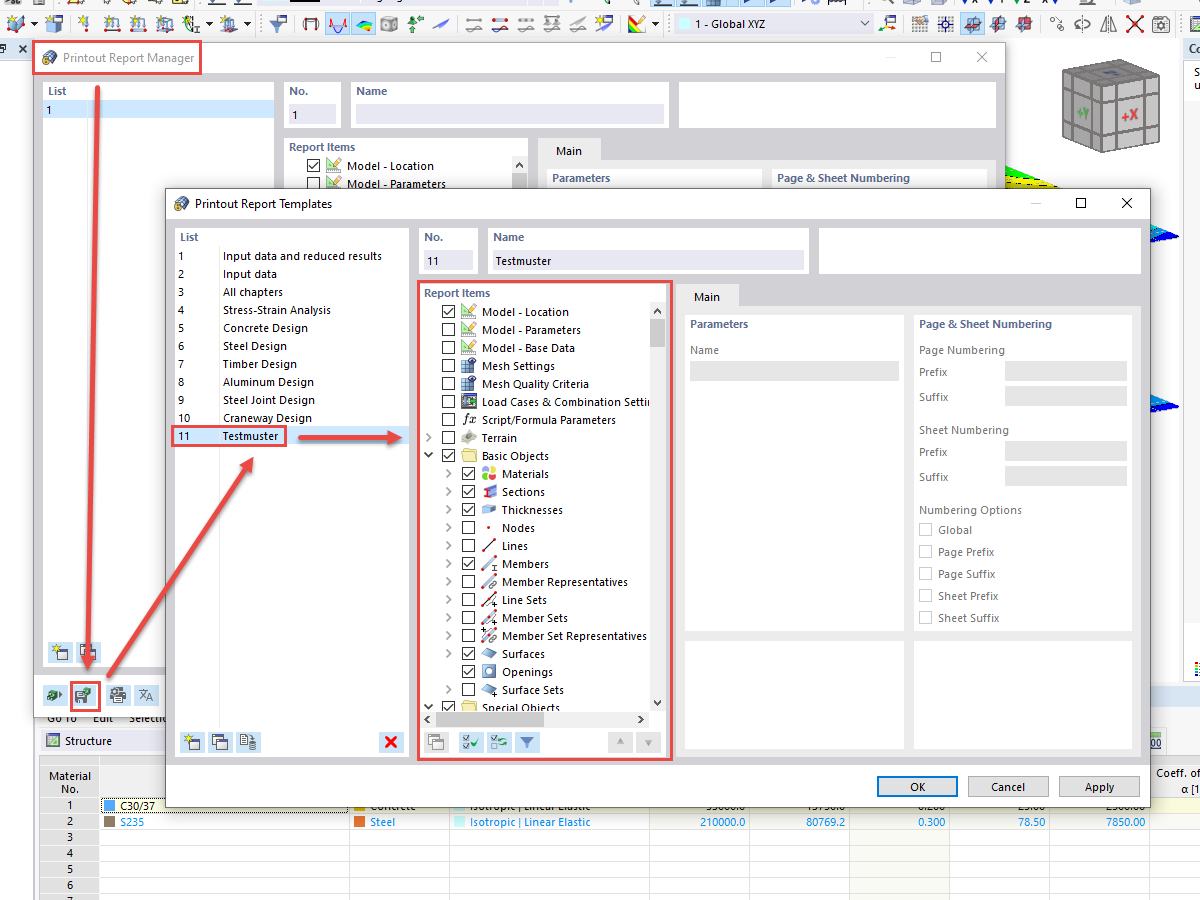Open the Global XYZ coordinate system dropdown
This screenshot has height=900, width=1200.
865,23
